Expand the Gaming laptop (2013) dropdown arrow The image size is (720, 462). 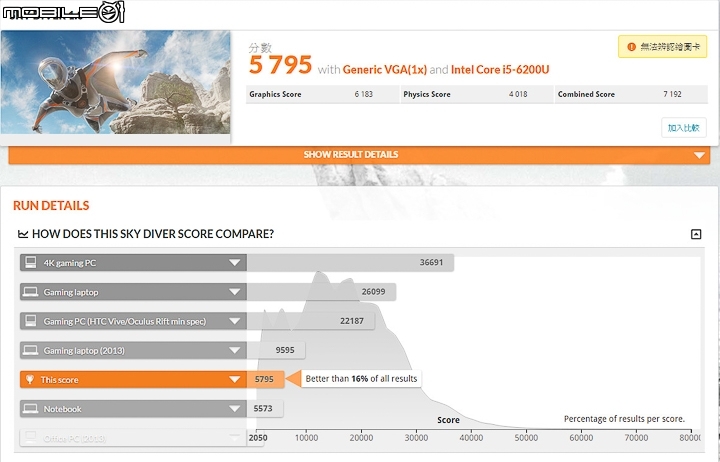coord(235,350)
